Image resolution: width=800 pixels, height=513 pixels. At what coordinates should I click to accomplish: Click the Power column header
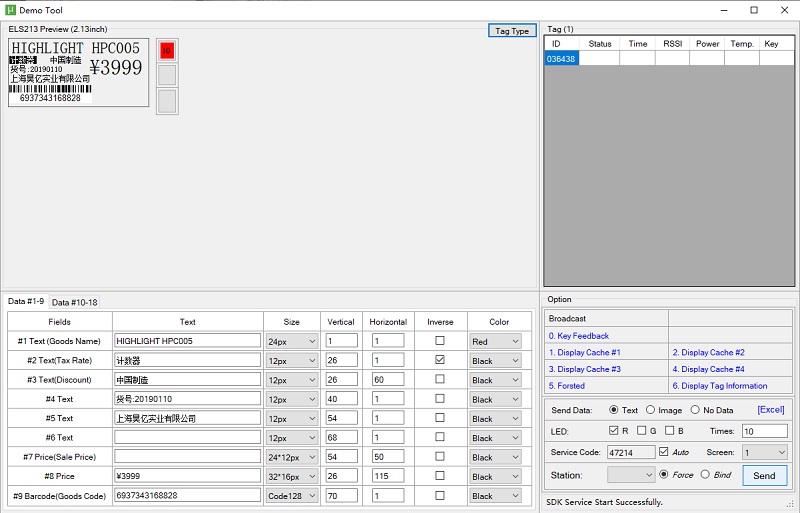(707, 44)
